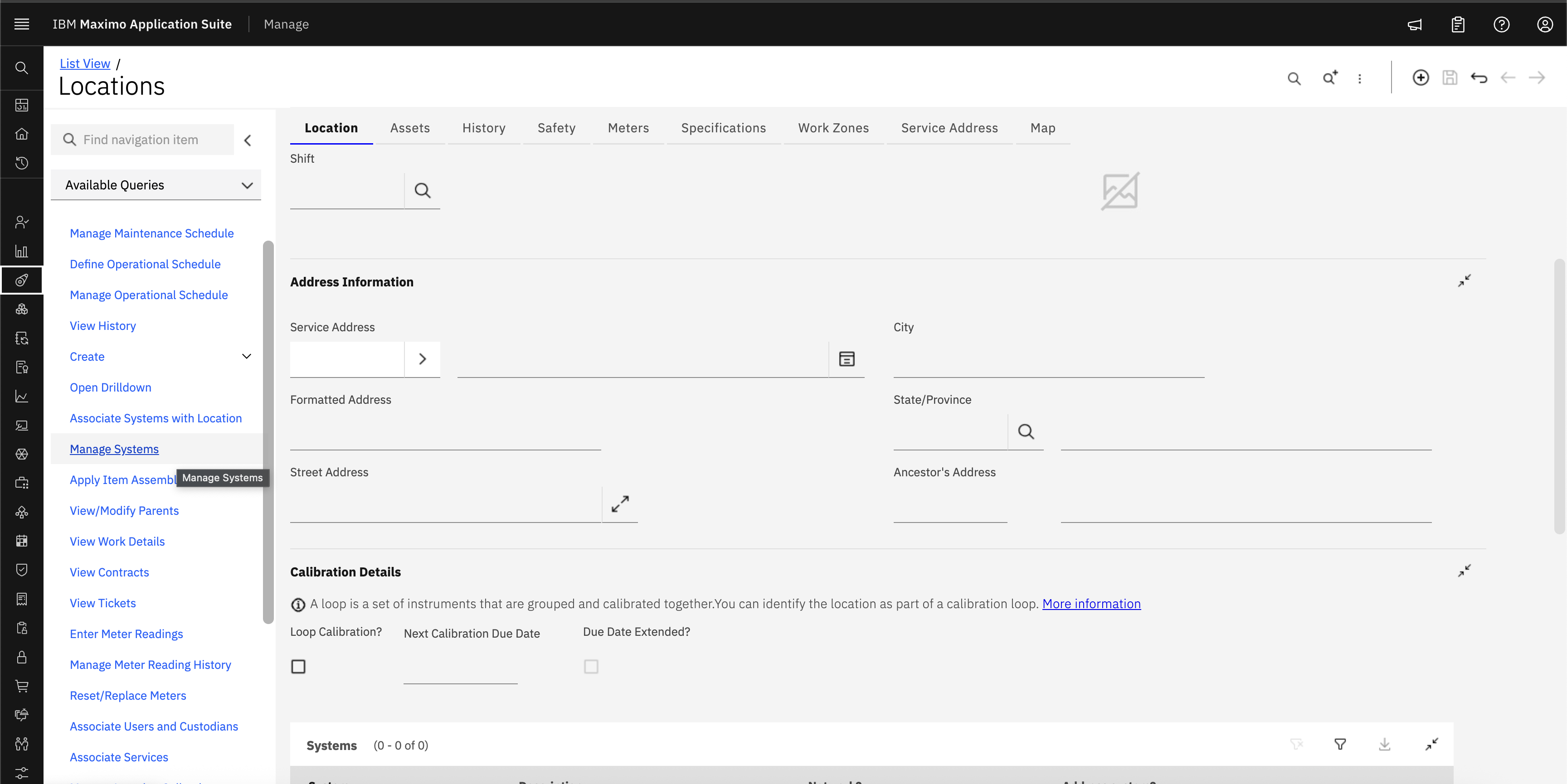Viewport: 1567px width, 784px height.
Task: Click the Next Calibration Due Date field
Action: pos(460,666)
